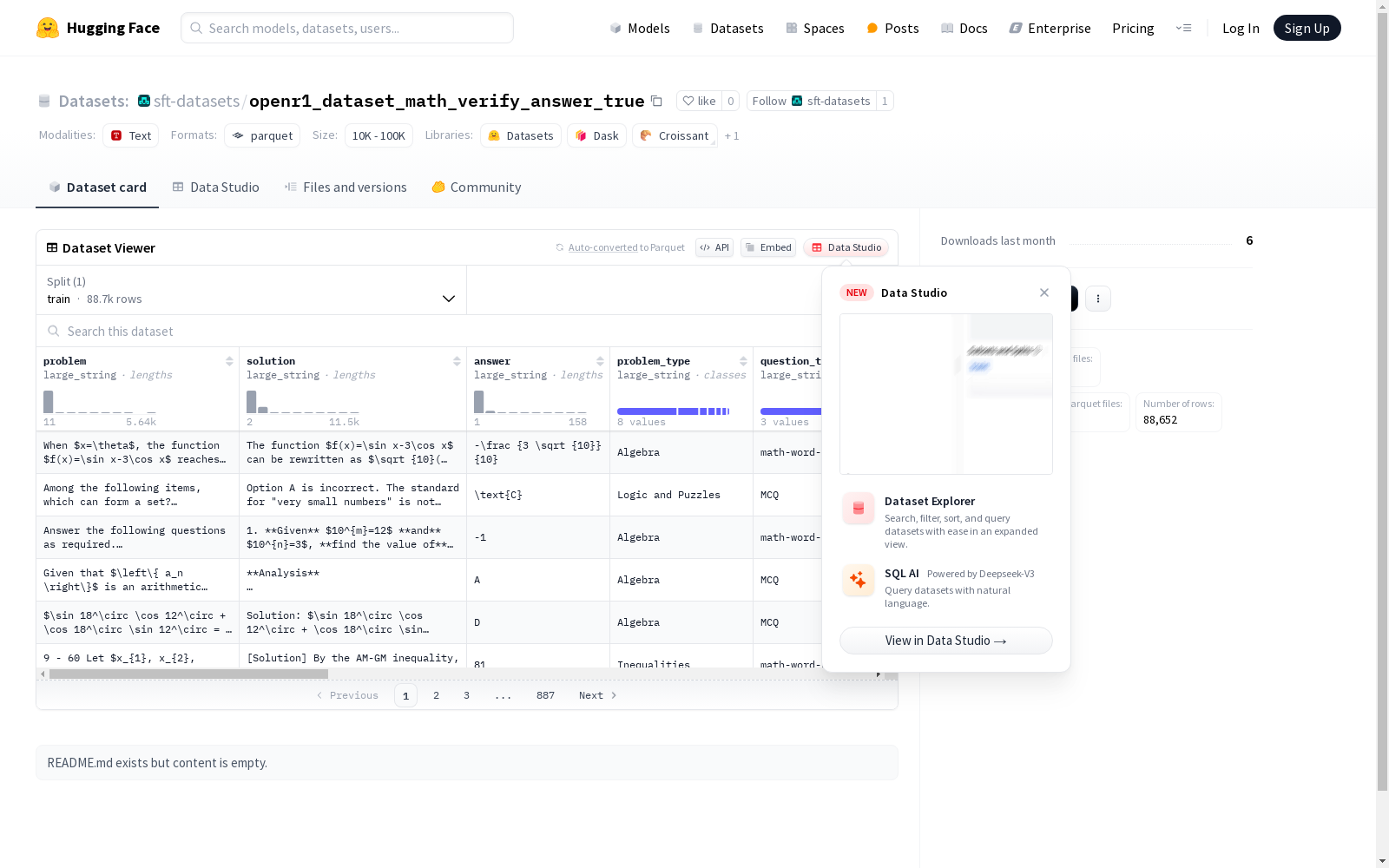Click the Data Studio preview thumbnail
This screenshot has height=868, width=1389.
point(946,394)
